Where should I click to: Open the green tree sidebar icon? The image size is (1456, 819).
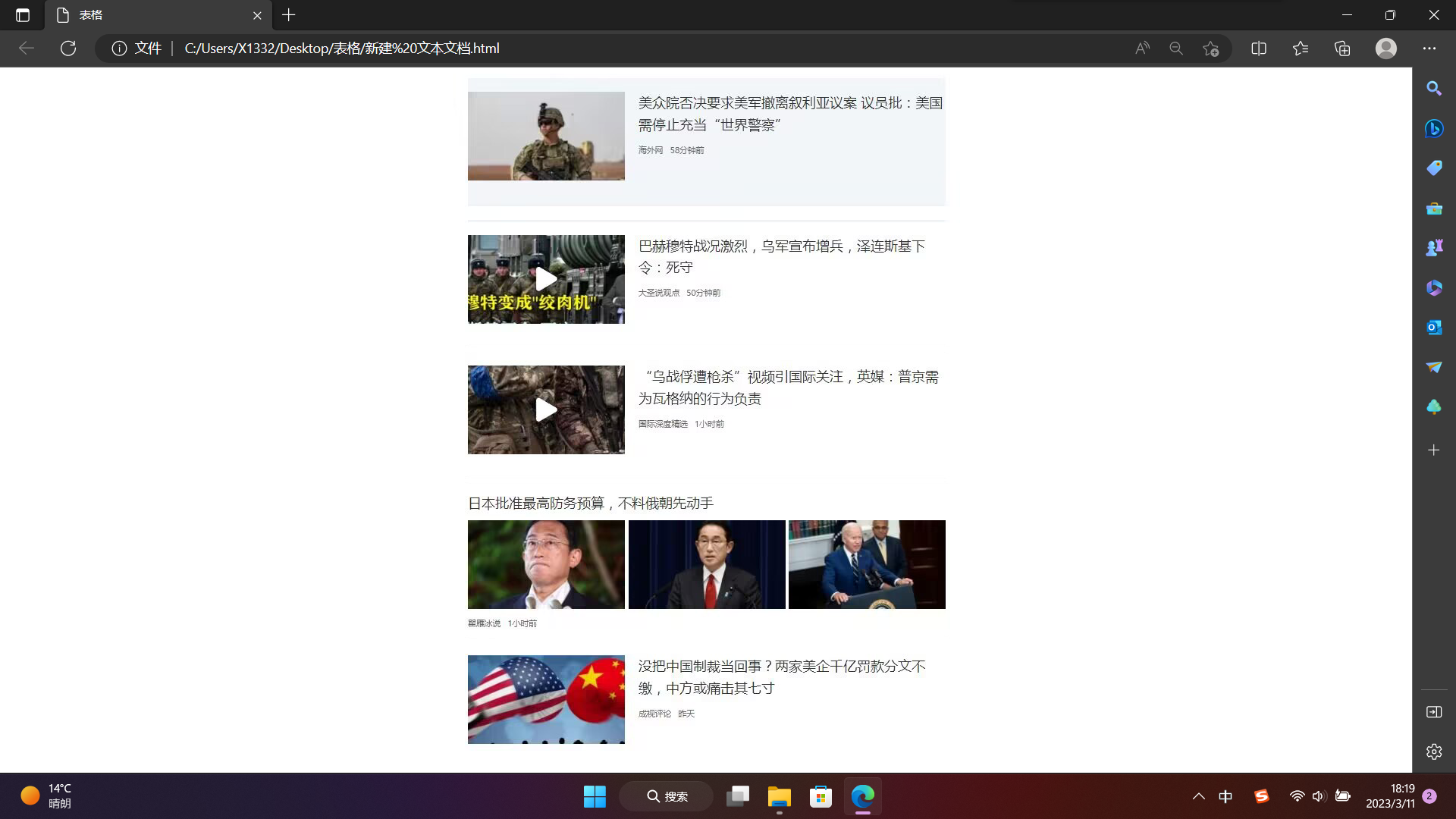pos(1433,407)
